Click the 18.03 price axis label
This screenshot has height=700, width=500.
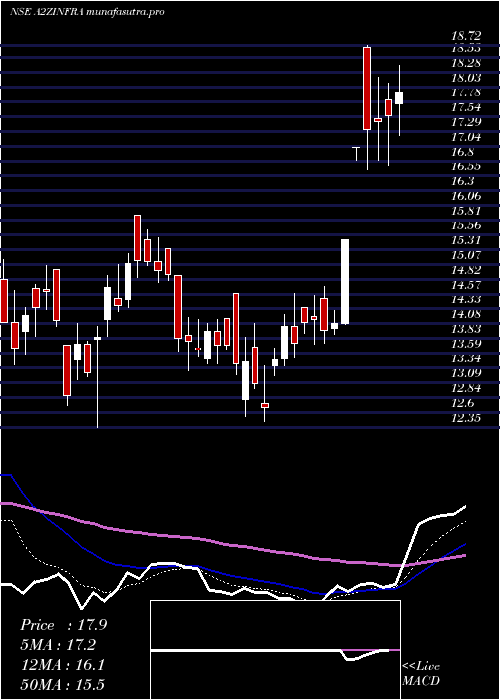(466, 79)
